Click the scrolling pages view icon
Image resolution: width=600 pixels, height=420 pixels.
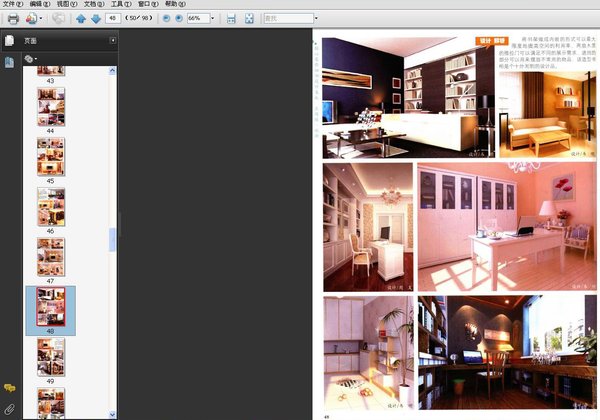click(x=231, y=18)
